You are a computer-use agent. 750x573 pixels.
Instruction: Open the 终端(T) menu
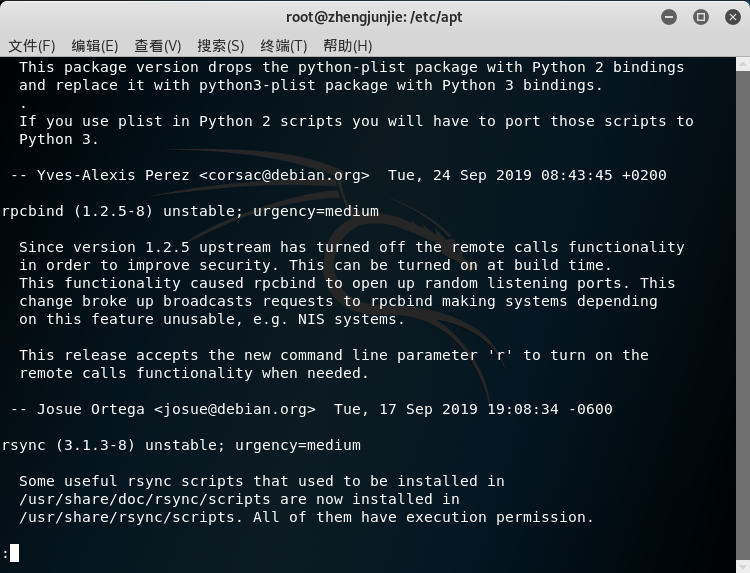(x=284, y=46)
